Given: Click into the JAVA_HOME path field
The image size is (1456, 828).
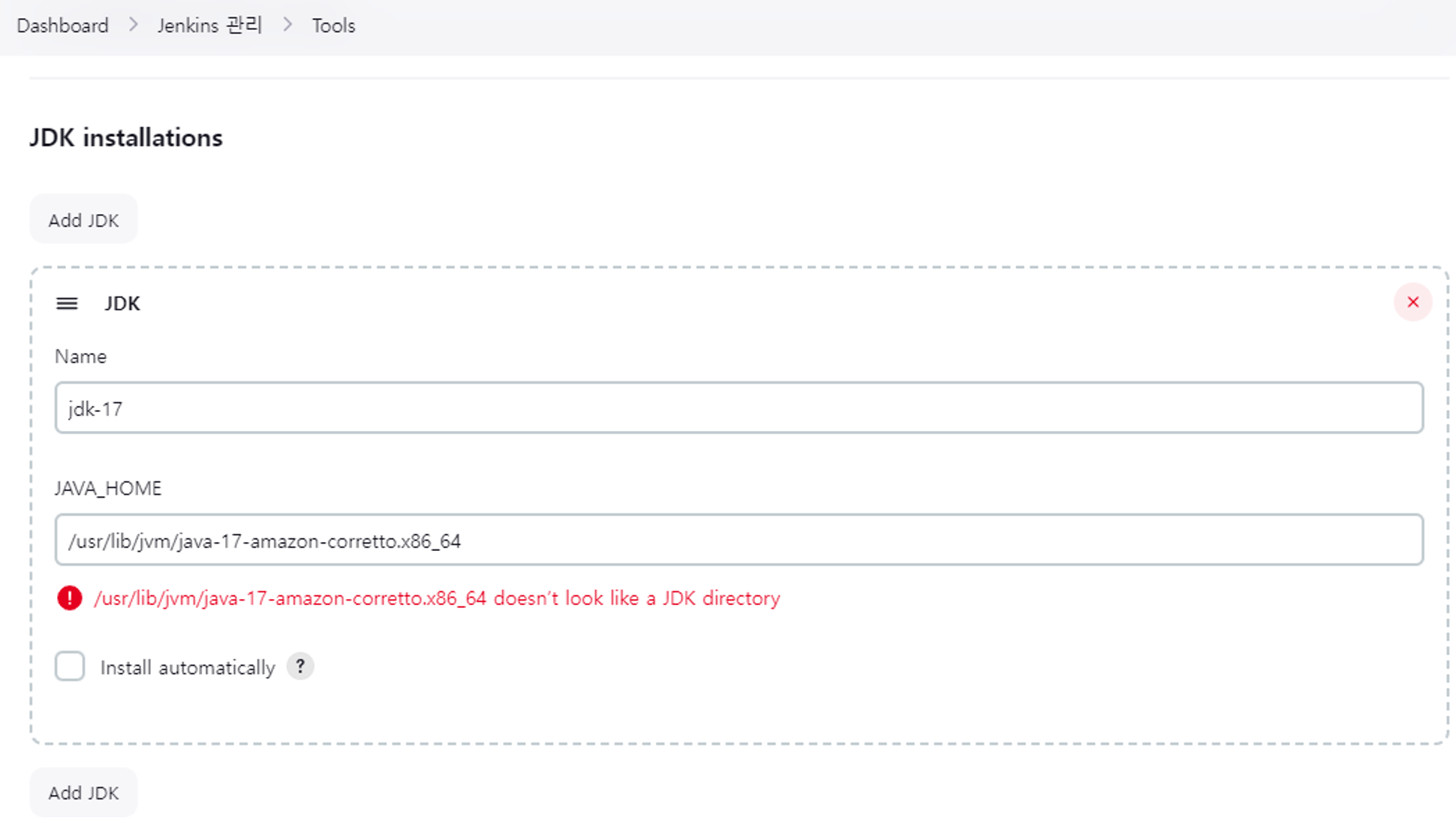Looking at the screenshot, I should [x=739, y=540].
